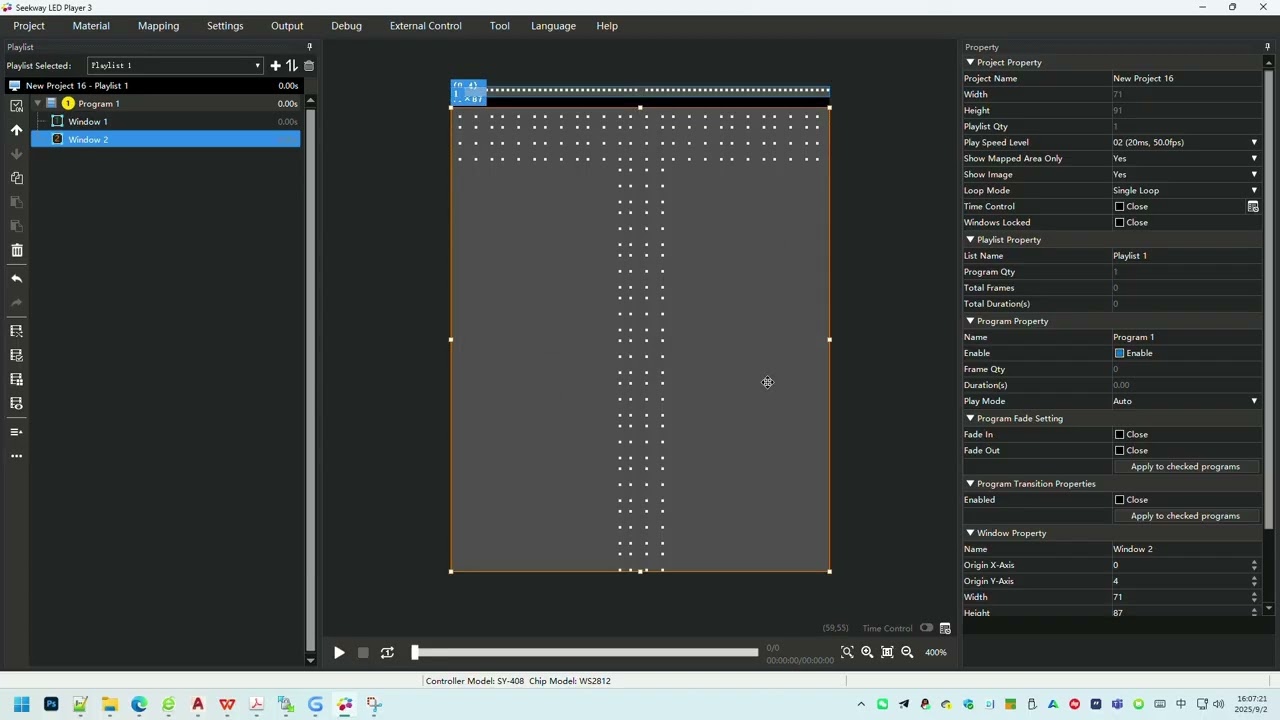The width and height of the screenshot is (1280, 720).
Task: Toggle Transition Enabled checkbox
Action: click(1120, 500)
